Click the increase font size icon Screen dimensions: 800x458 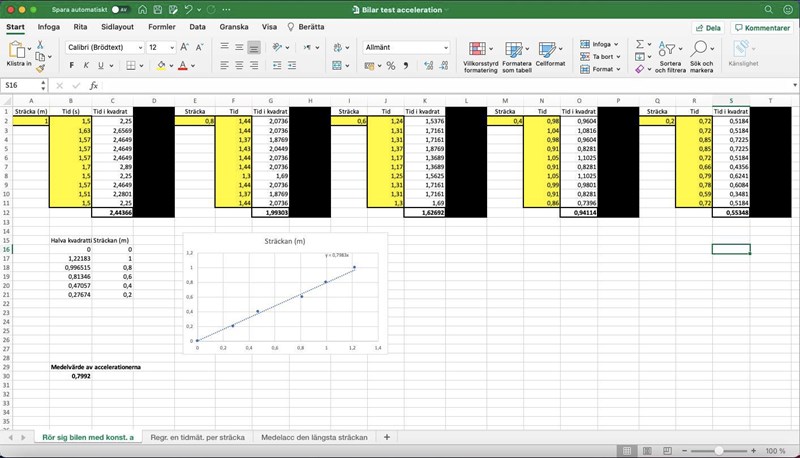(186, 47)
